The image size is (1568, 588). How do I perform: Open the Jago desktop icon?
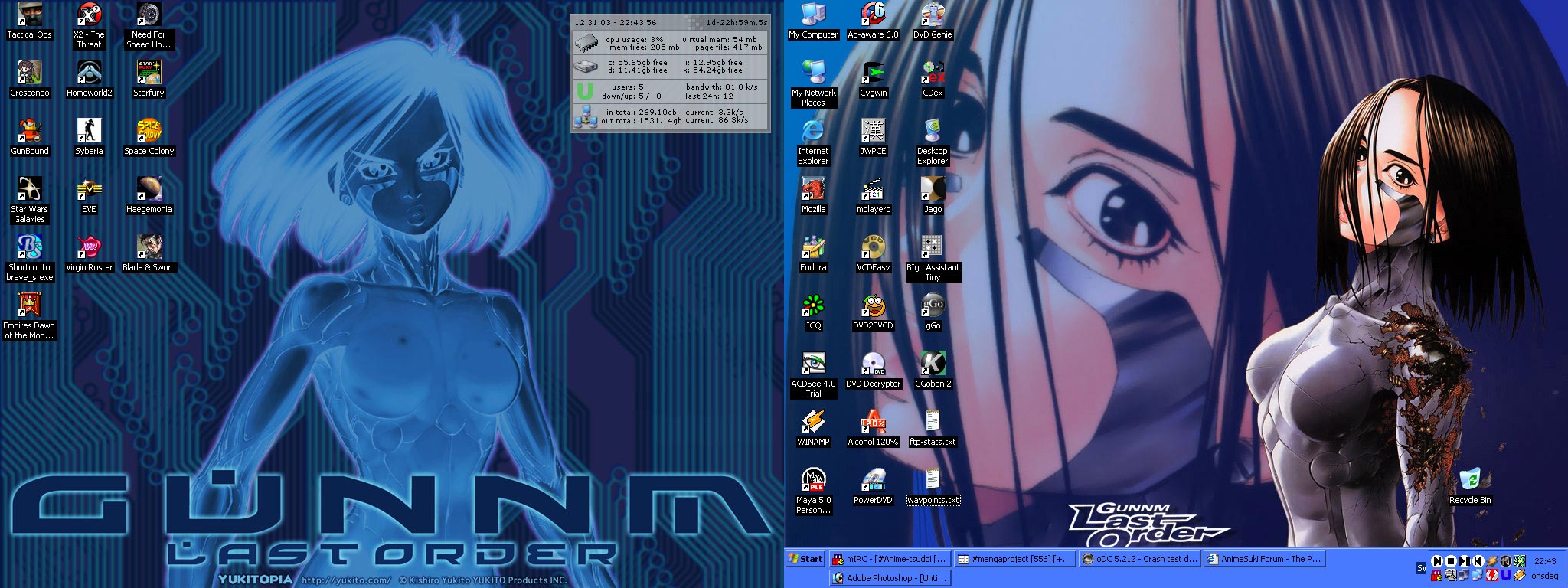[x=933, y=195]
